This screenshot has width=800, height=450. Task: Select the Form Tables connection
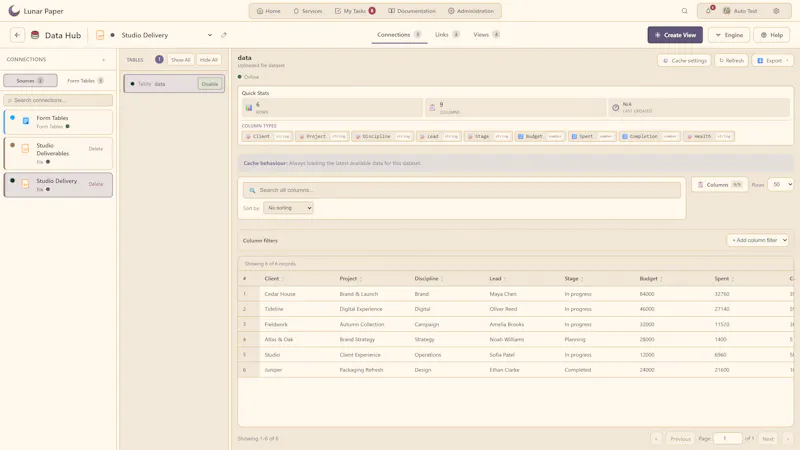58,122
